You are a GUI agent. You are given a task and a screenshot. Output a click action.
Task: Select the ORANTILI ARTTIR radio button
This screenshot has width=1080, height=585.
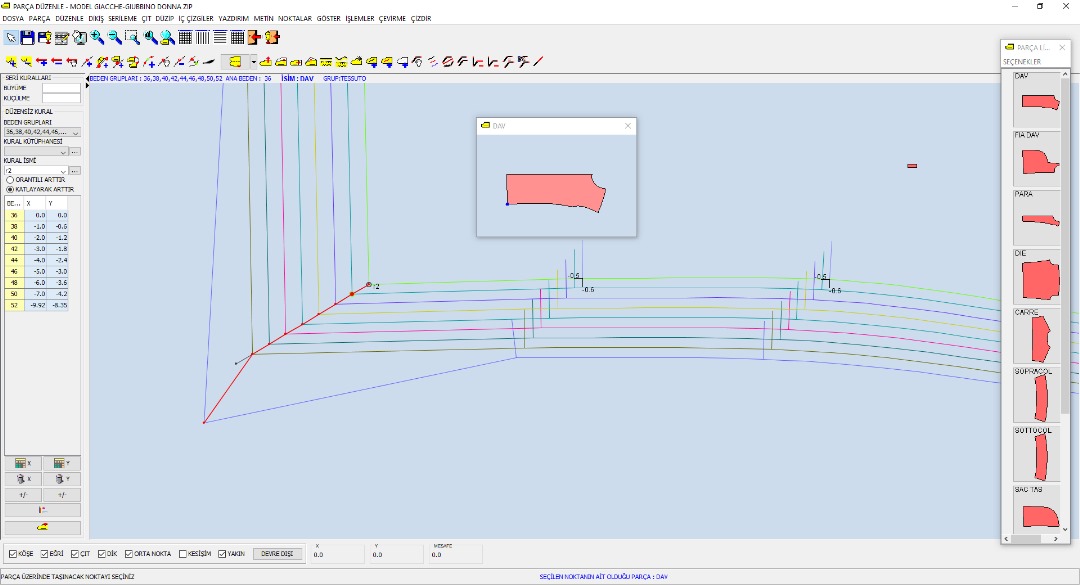point(10,180)
